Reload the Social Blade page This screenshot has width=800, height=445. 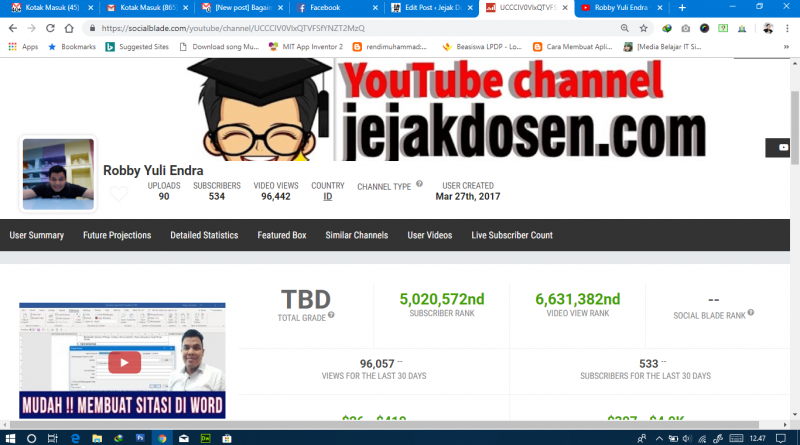[50, 28]
